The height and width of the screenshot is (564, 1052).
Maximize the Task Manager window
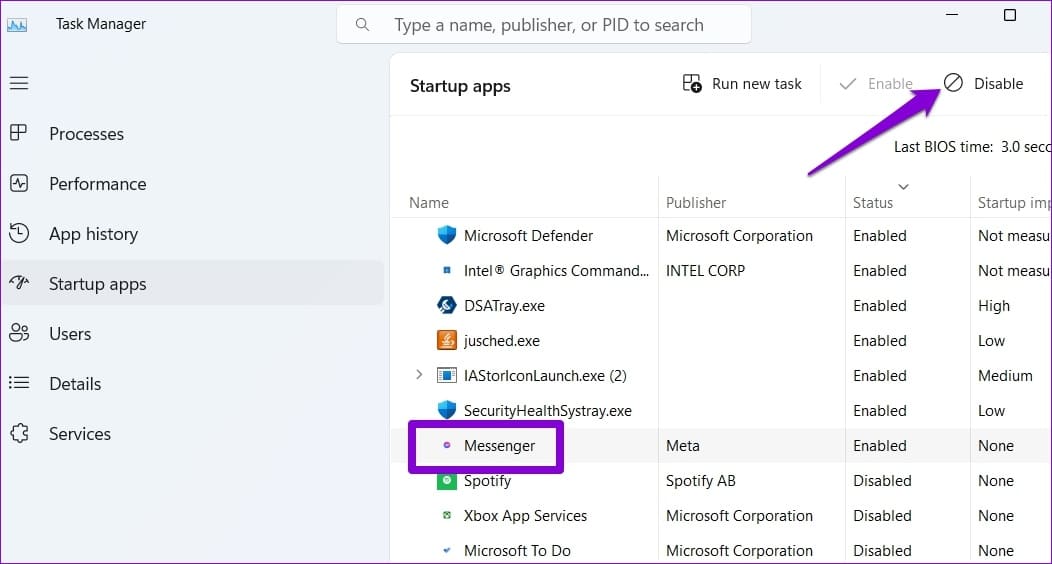point(1009,15)
